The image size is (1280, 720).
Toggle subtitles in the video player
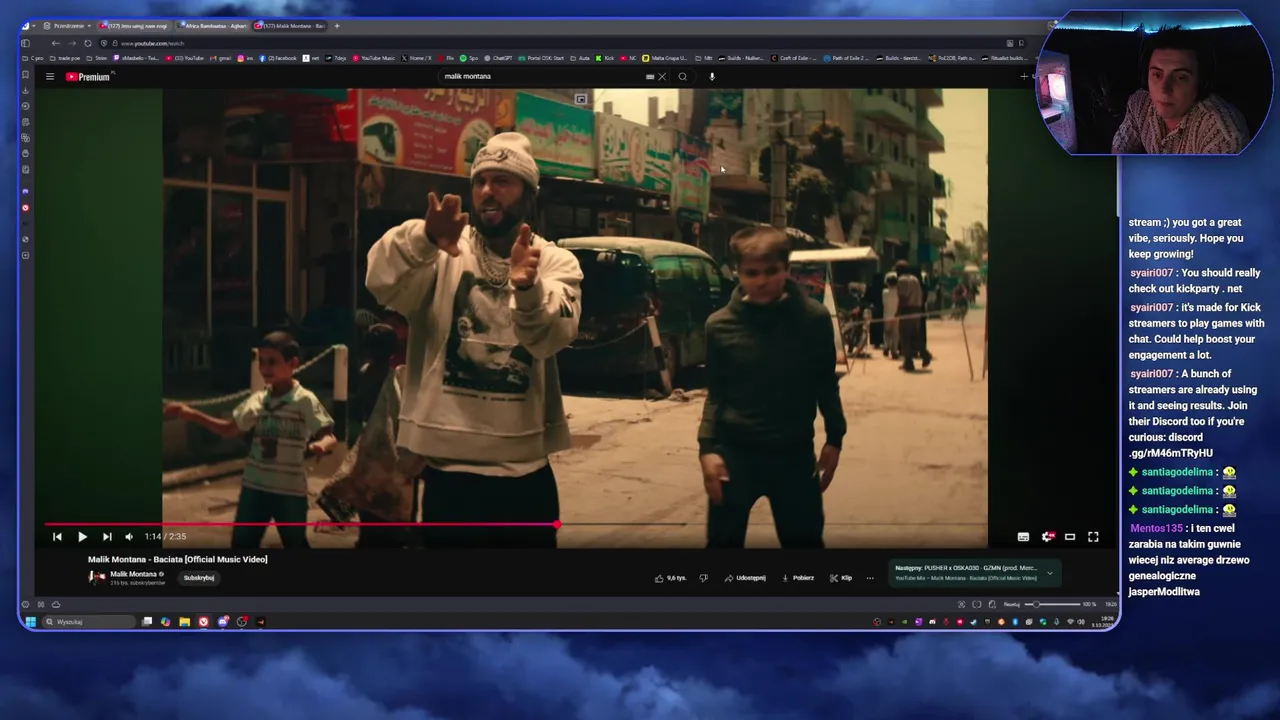coord(1023,537)
